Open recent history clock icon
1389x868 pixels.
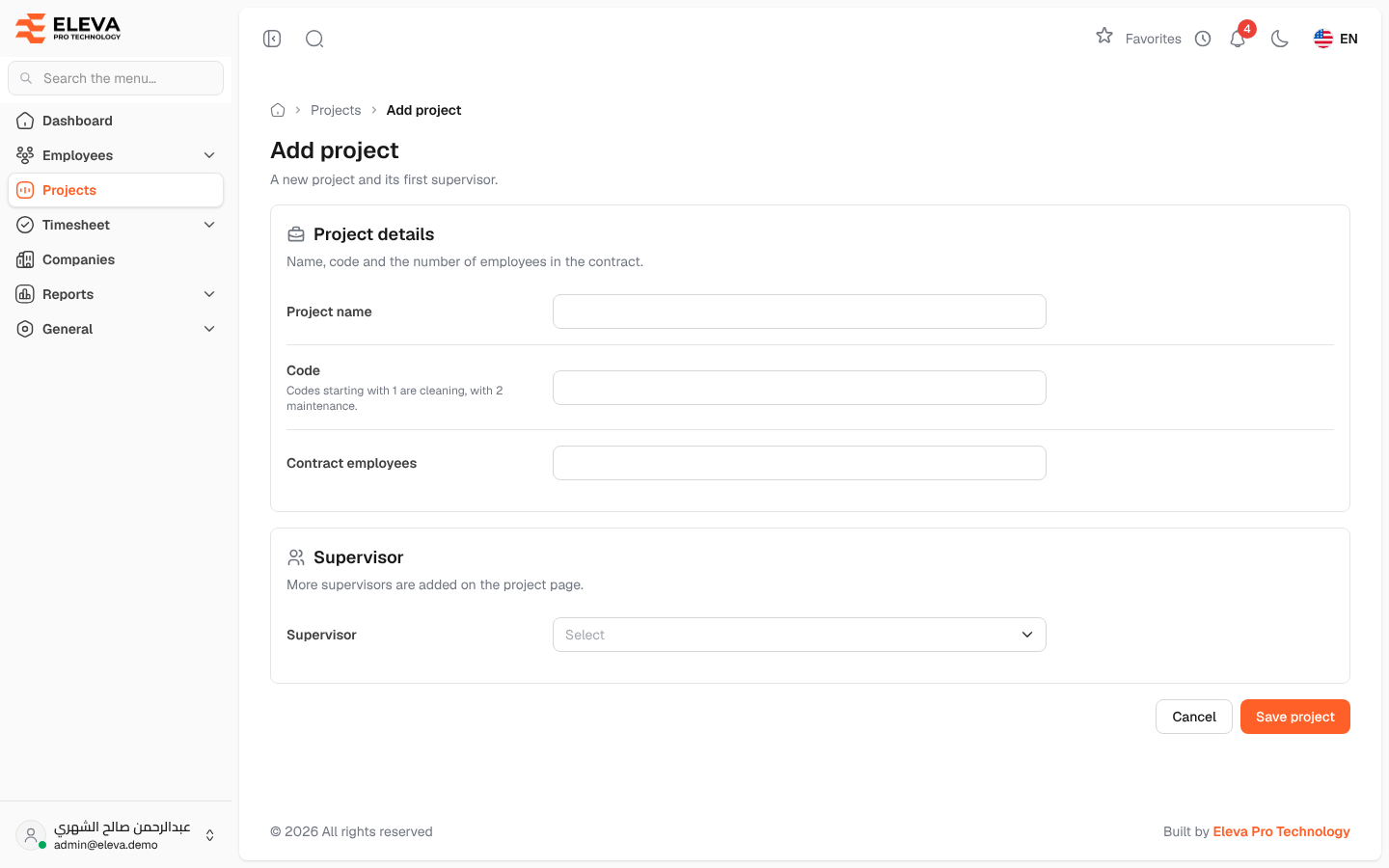(x=1203, y=39)
